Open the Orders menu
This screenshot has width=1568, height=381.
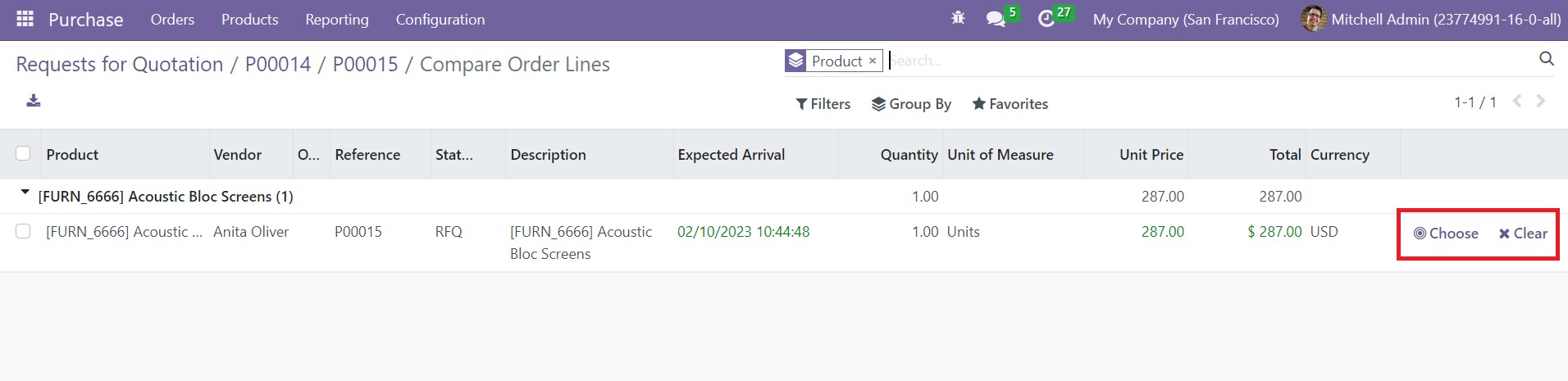pyautogui.click(x=172, y=20)
